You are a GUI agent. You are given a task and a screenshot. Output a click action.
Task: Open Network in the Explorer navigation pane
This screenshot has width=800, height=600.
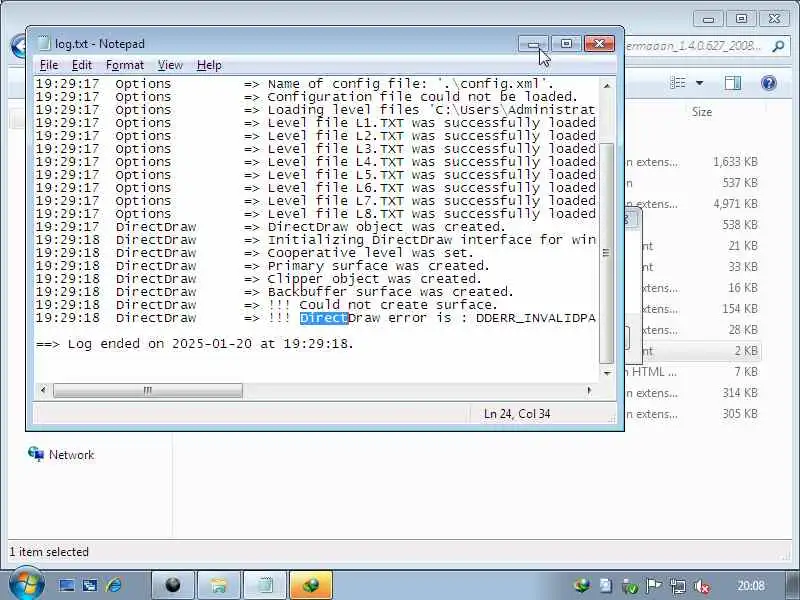[61, 454]
